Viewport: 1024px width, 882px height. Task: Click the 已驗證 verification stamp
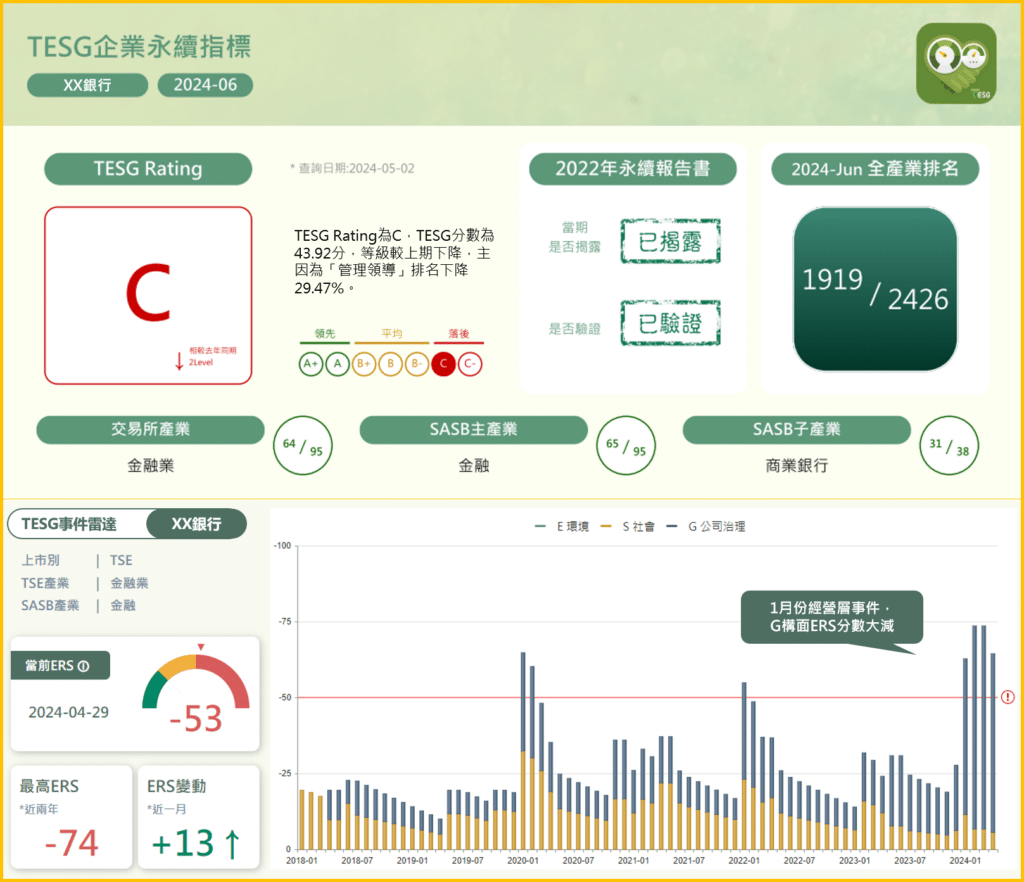coord(670,323)
